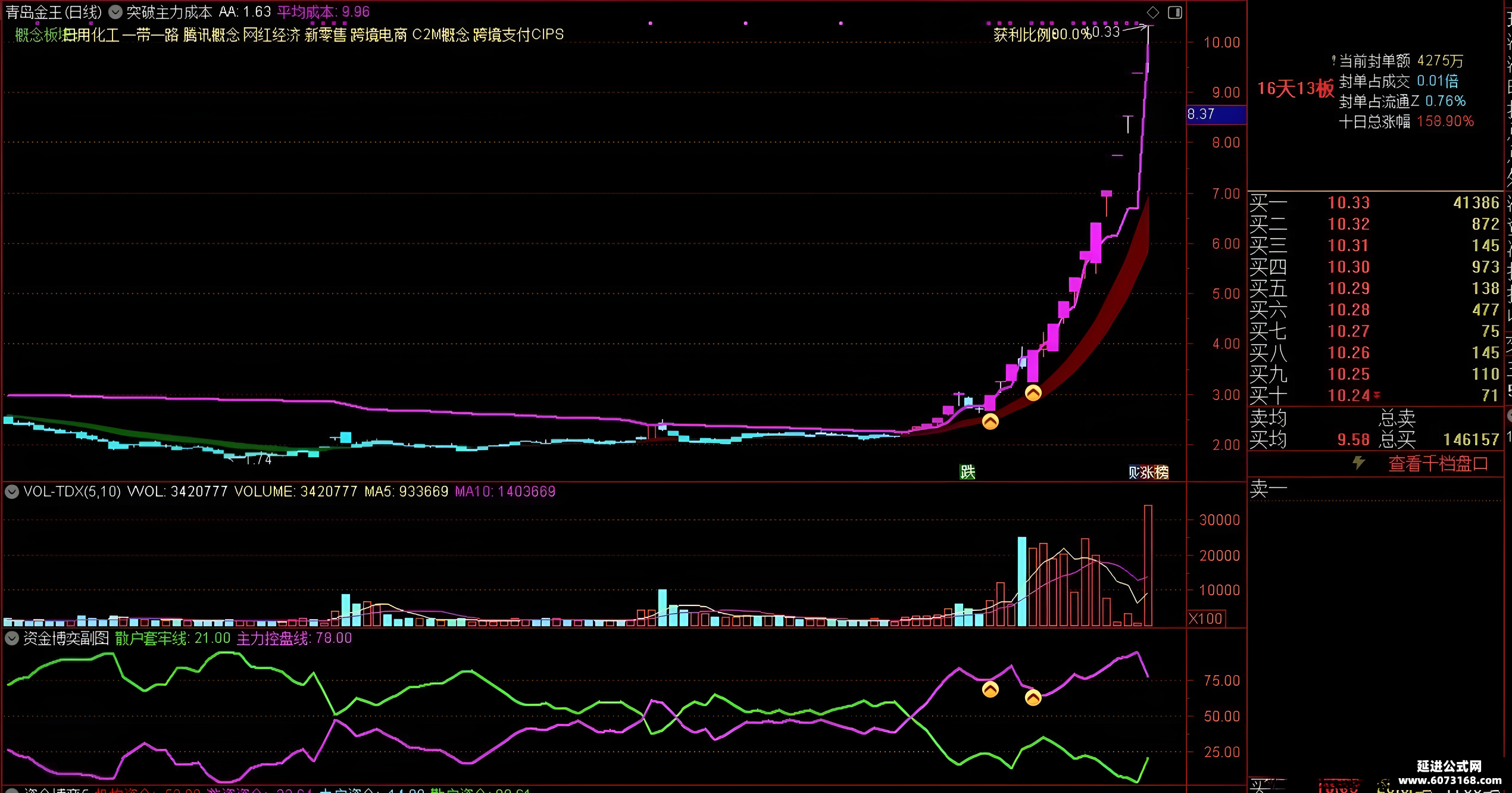Expand the 资金博弈副图 indicator dropdown
Screen dimensions: 1512x793
coord(12,638)
